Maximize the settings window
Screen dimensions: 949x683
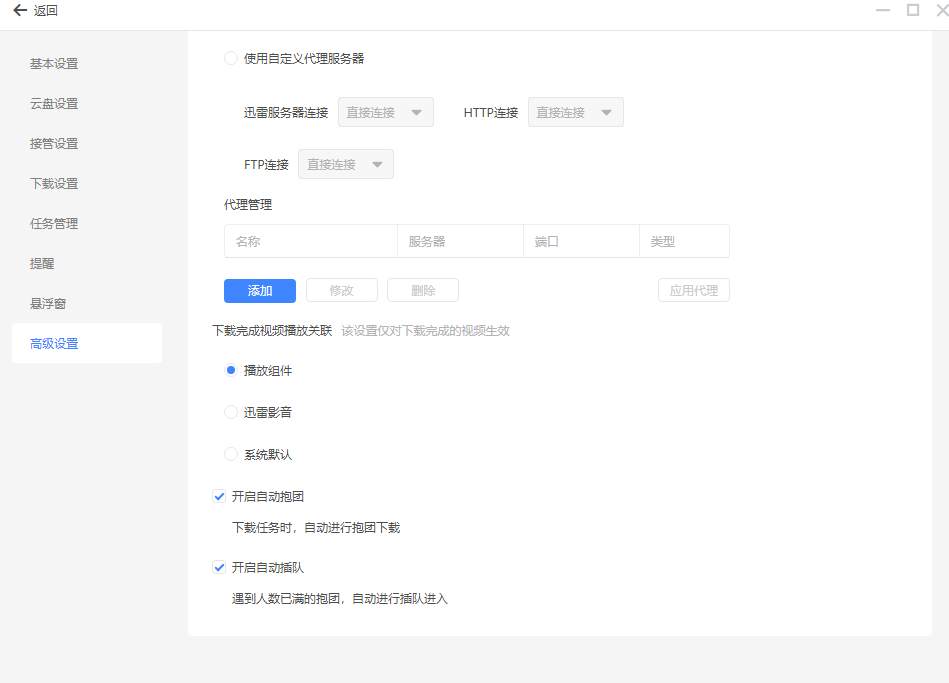point(913,10)
